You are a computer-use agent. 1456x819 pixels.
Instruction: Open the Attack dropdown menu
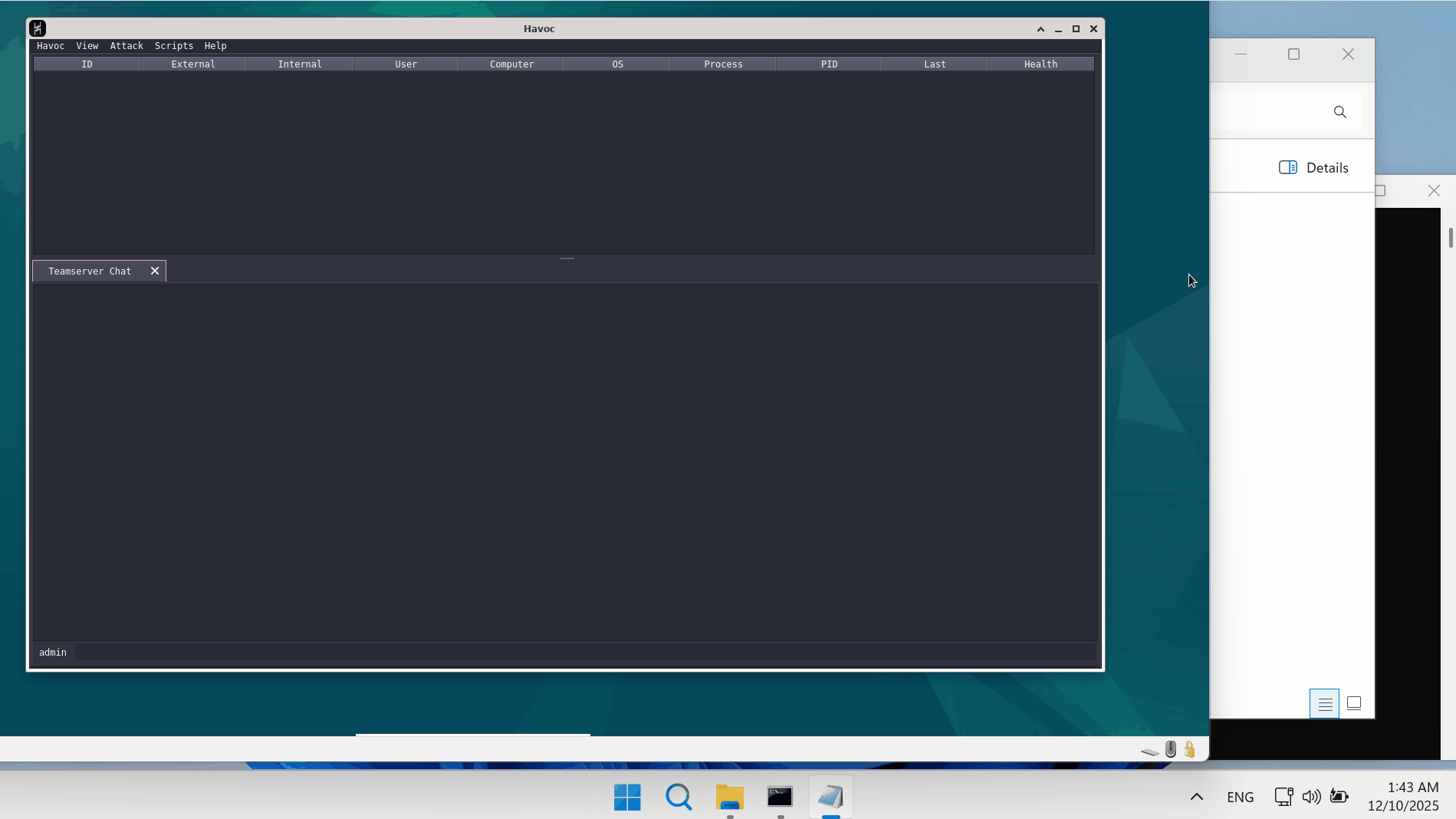(x=127, y=46)
